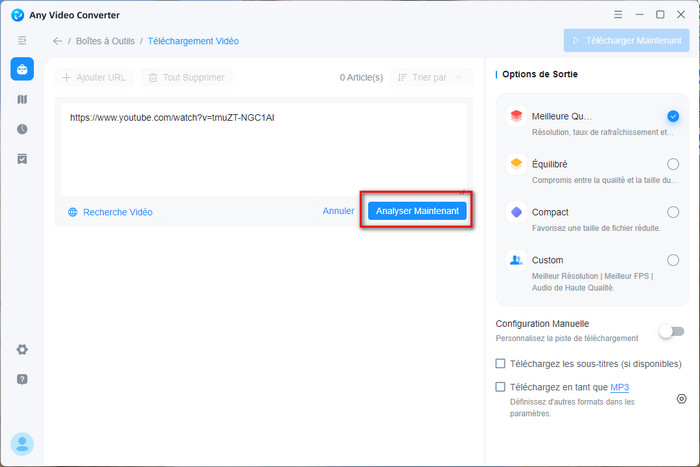Select the Équilibré output option
This screenshot has height=467, width=700.
point(673,164)
